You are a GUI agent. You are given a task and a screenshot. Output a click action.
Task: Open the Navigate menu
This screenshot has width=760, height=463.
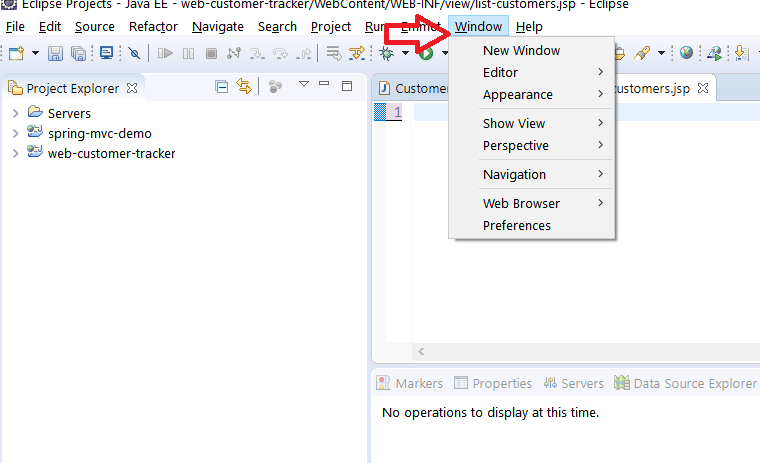(218, 27)
